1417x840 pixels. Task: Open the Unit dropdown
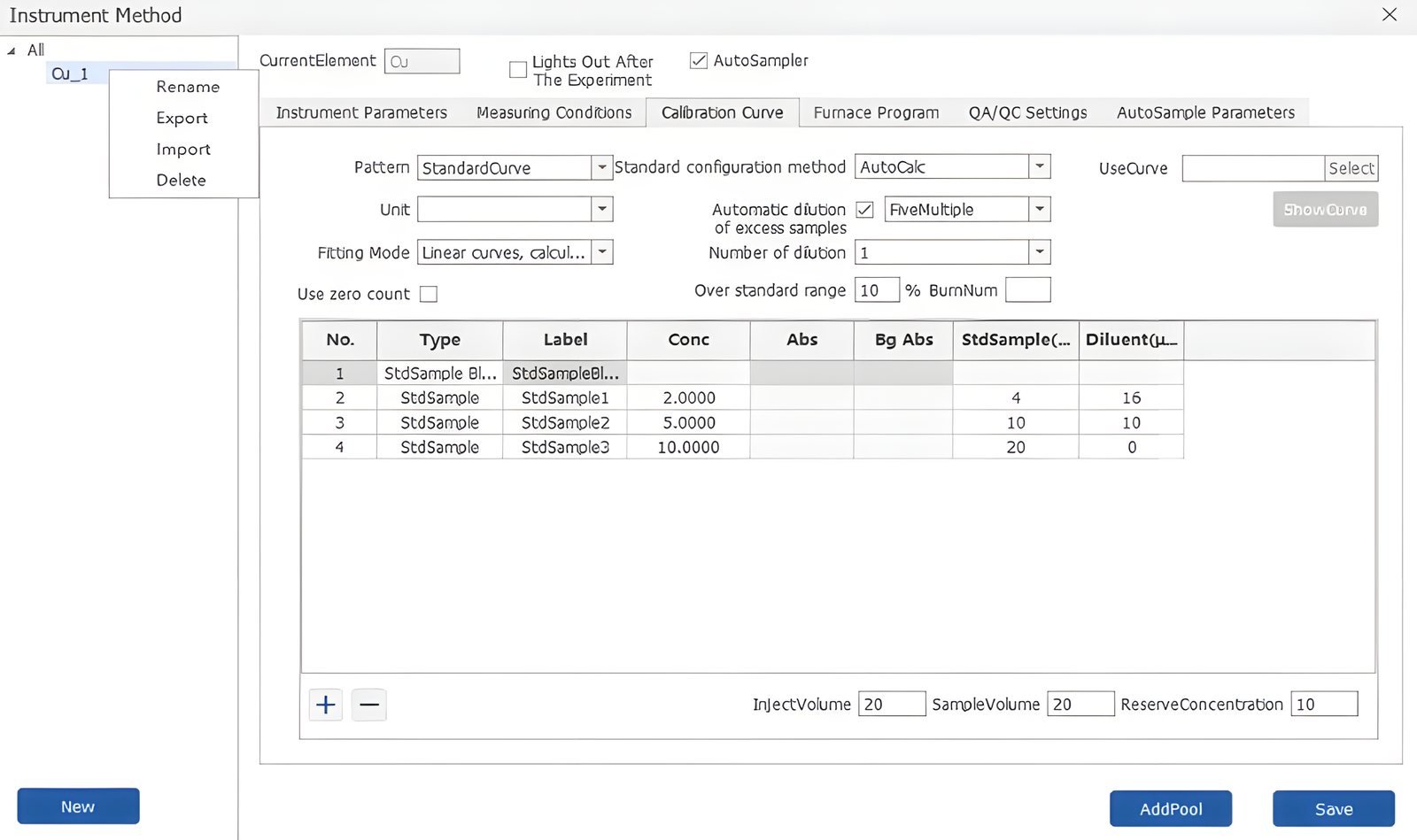click(x=602, y=209)
